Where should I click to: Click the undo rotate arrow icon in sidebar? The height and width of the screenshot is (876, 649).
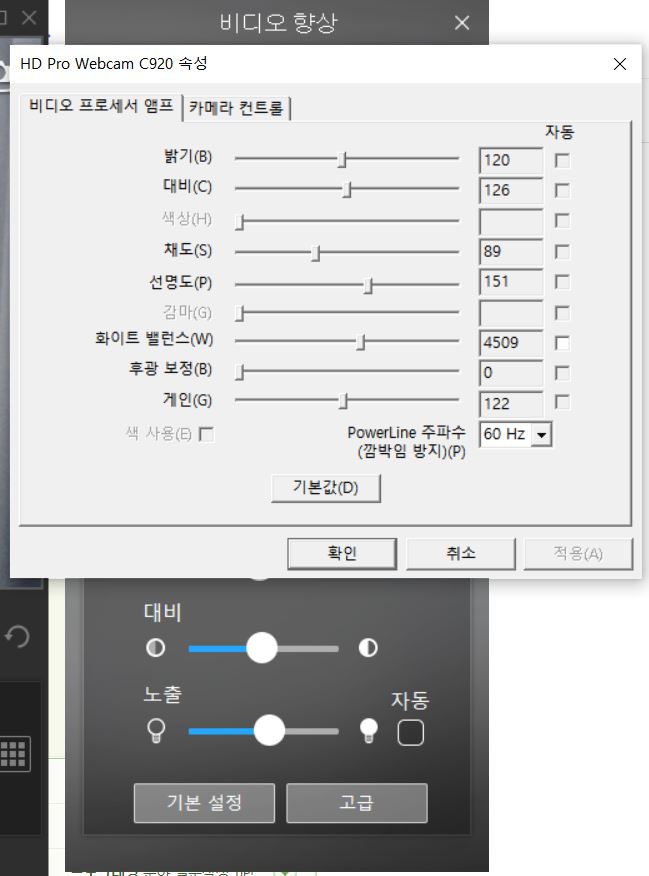17,636
